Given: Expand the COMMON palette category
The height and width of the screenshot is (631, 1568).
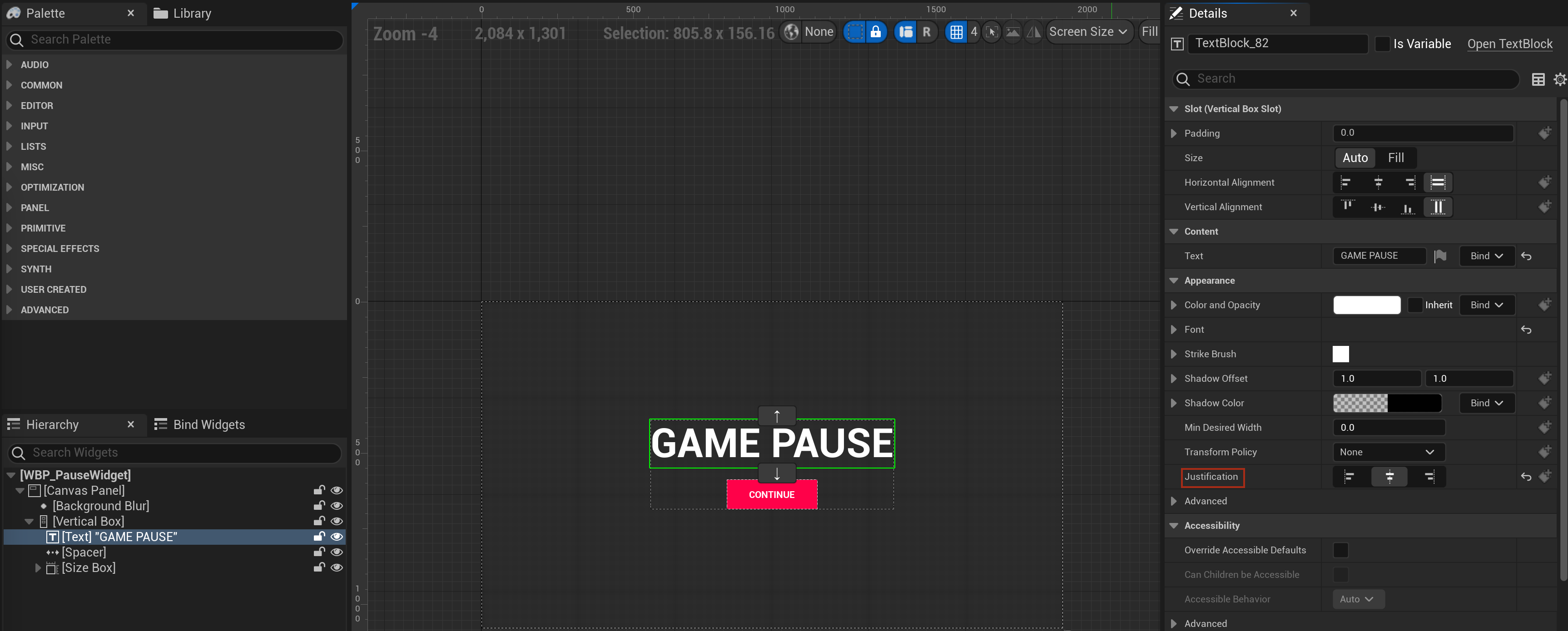Looking at the screenshot, I should (9, 85).
